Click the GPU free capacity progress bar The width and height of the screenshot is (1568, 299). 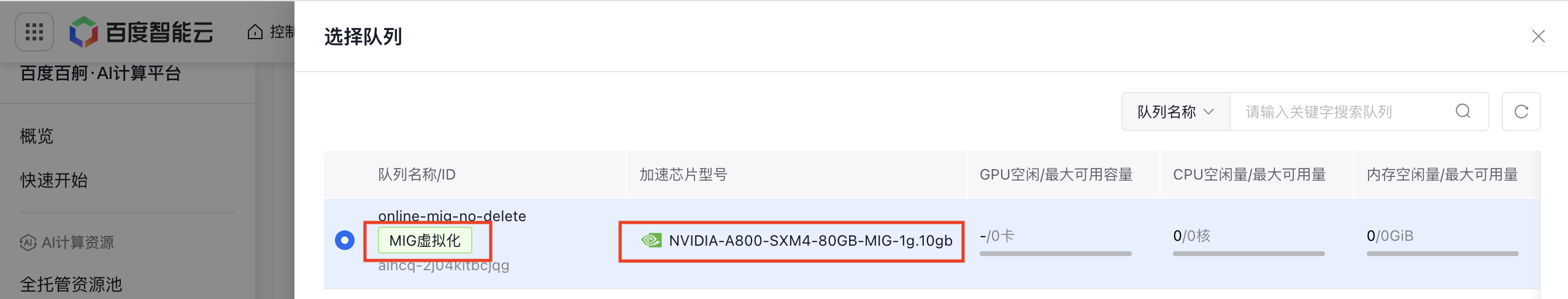tap(1055, 254)
